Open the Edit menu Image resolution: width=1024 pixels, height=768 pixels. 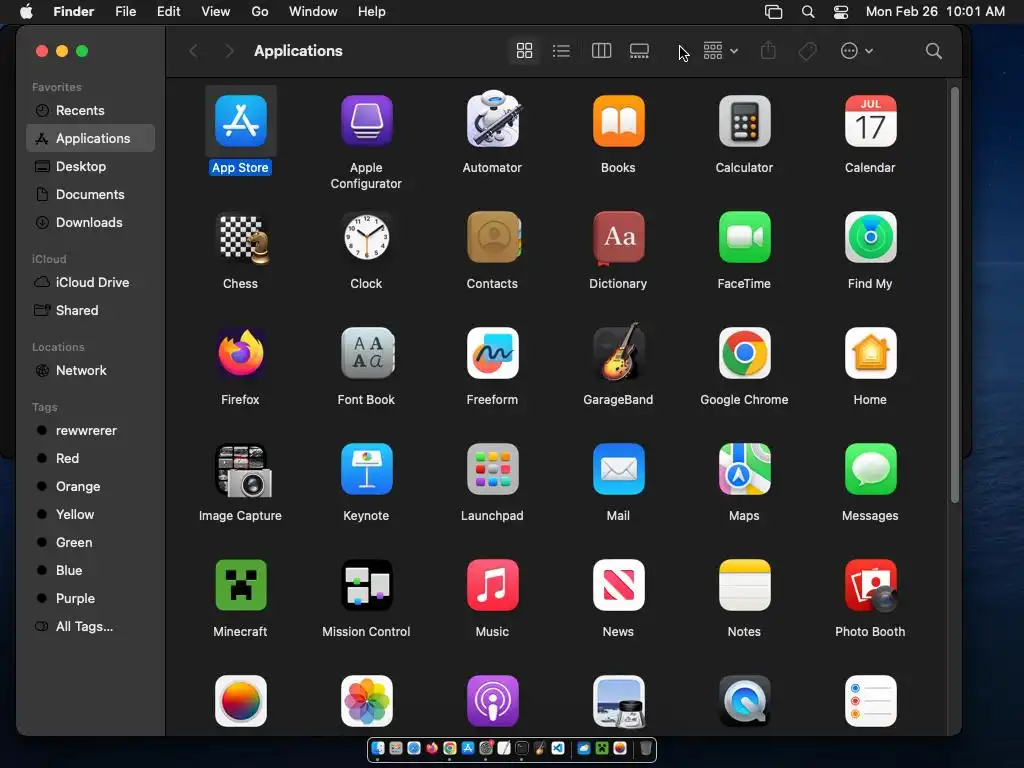[168, 12]
